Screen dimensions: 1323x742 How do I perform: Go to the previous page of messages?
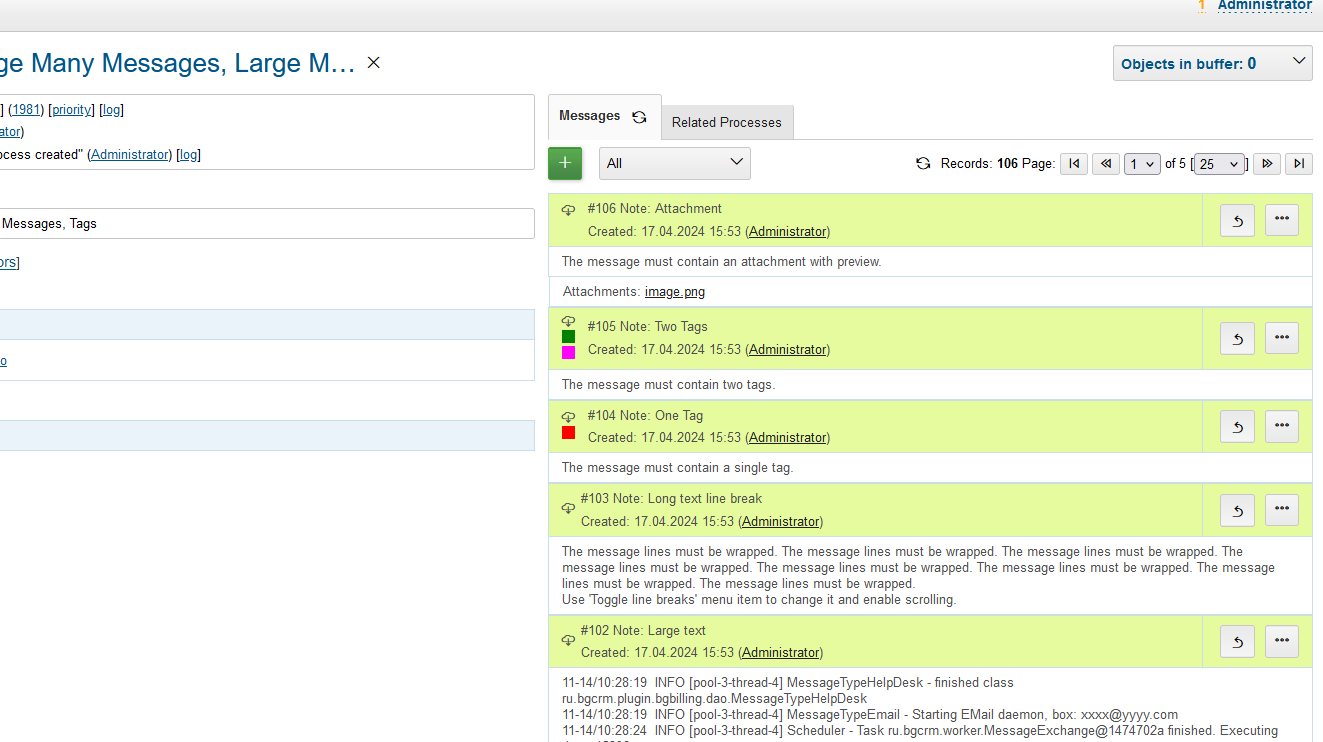pos(1106,164)
